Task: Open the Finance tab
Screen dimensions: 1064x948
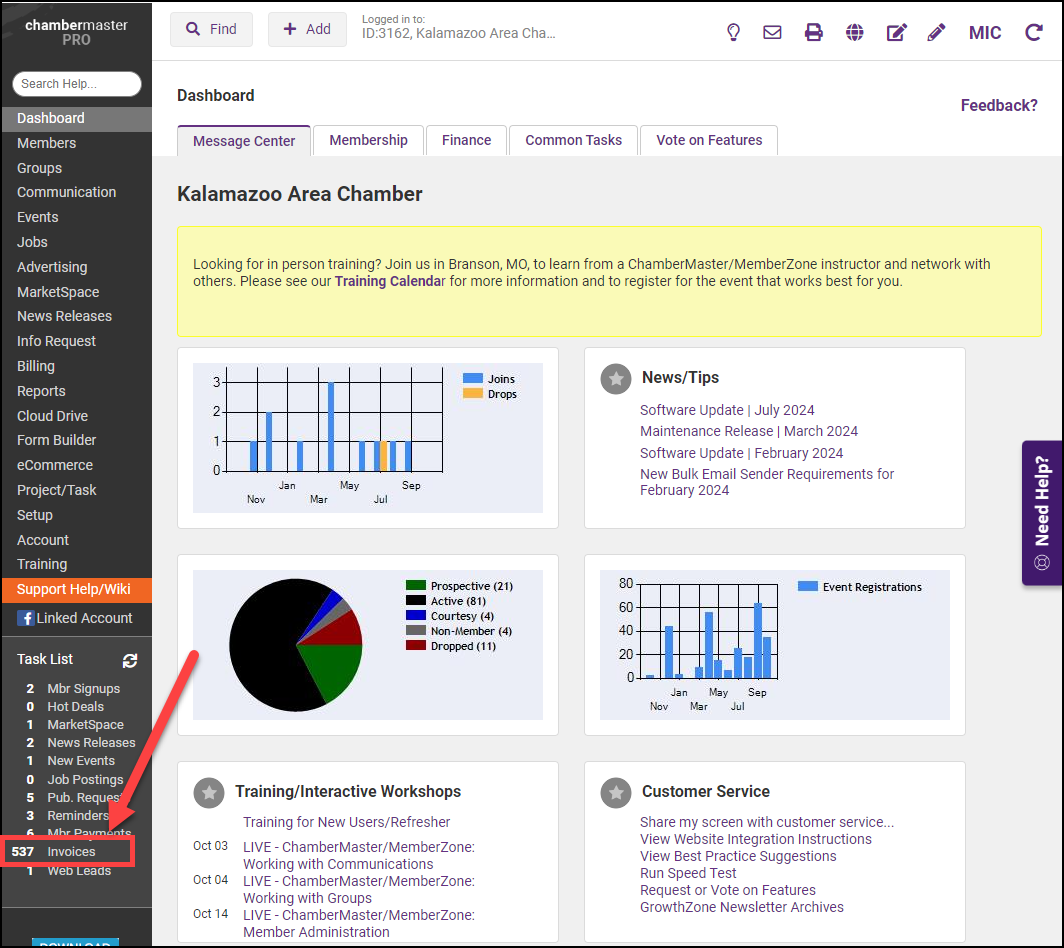Action: [x=466, y=140]
